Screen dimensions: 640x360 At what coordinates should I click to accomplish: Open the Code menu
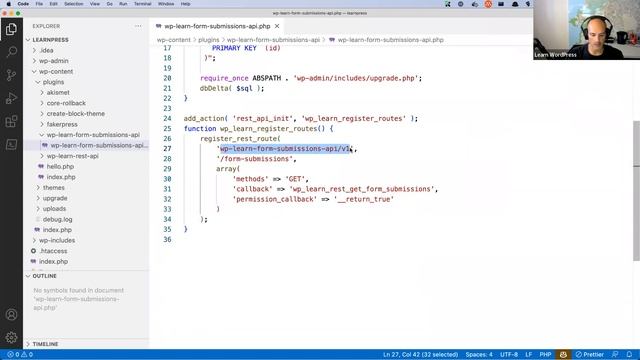point(23,4)
